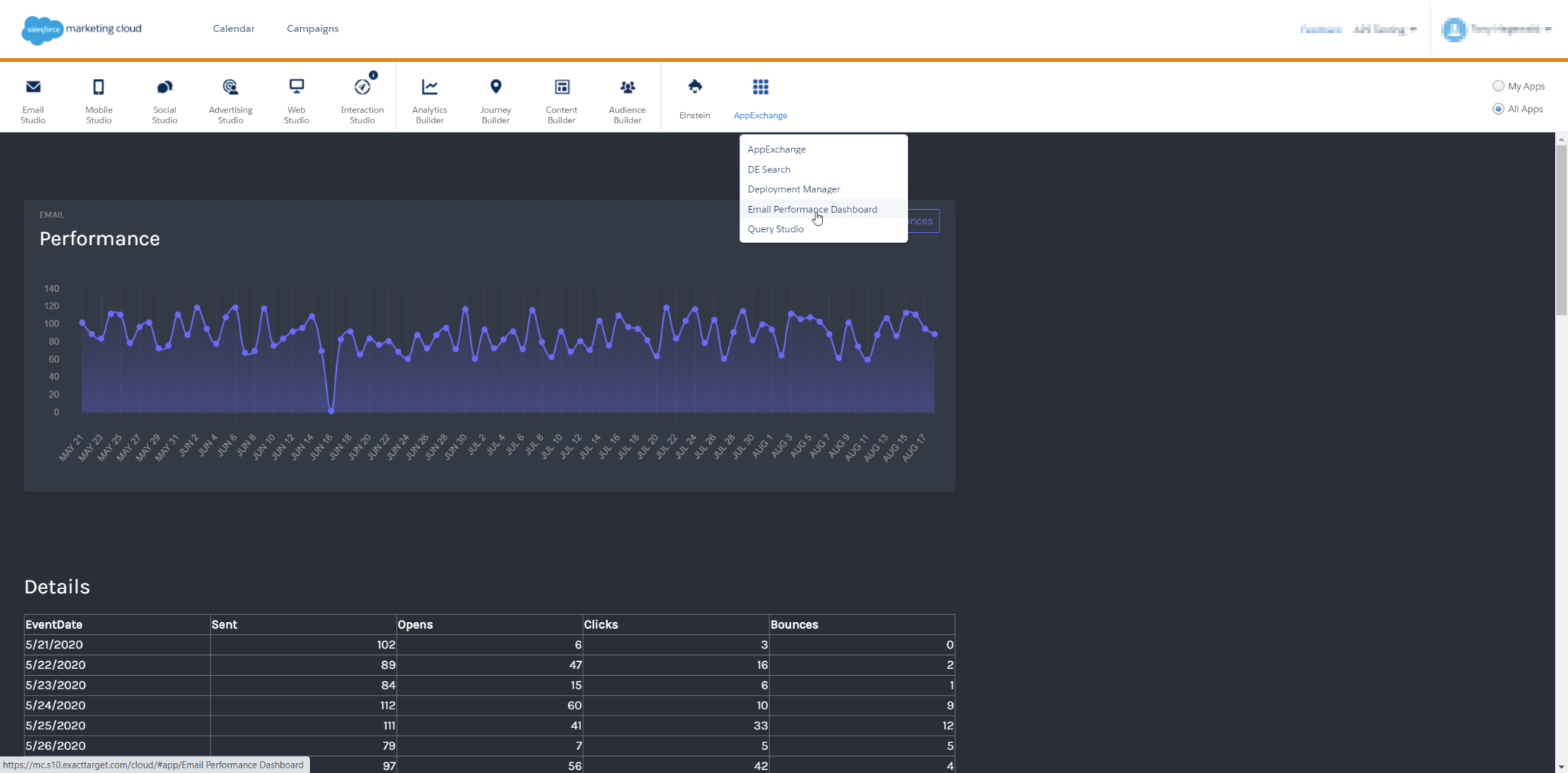Viewport: 1568px width, 773px height.
Task: Open Einstein app menu
Action: [694, 99]
